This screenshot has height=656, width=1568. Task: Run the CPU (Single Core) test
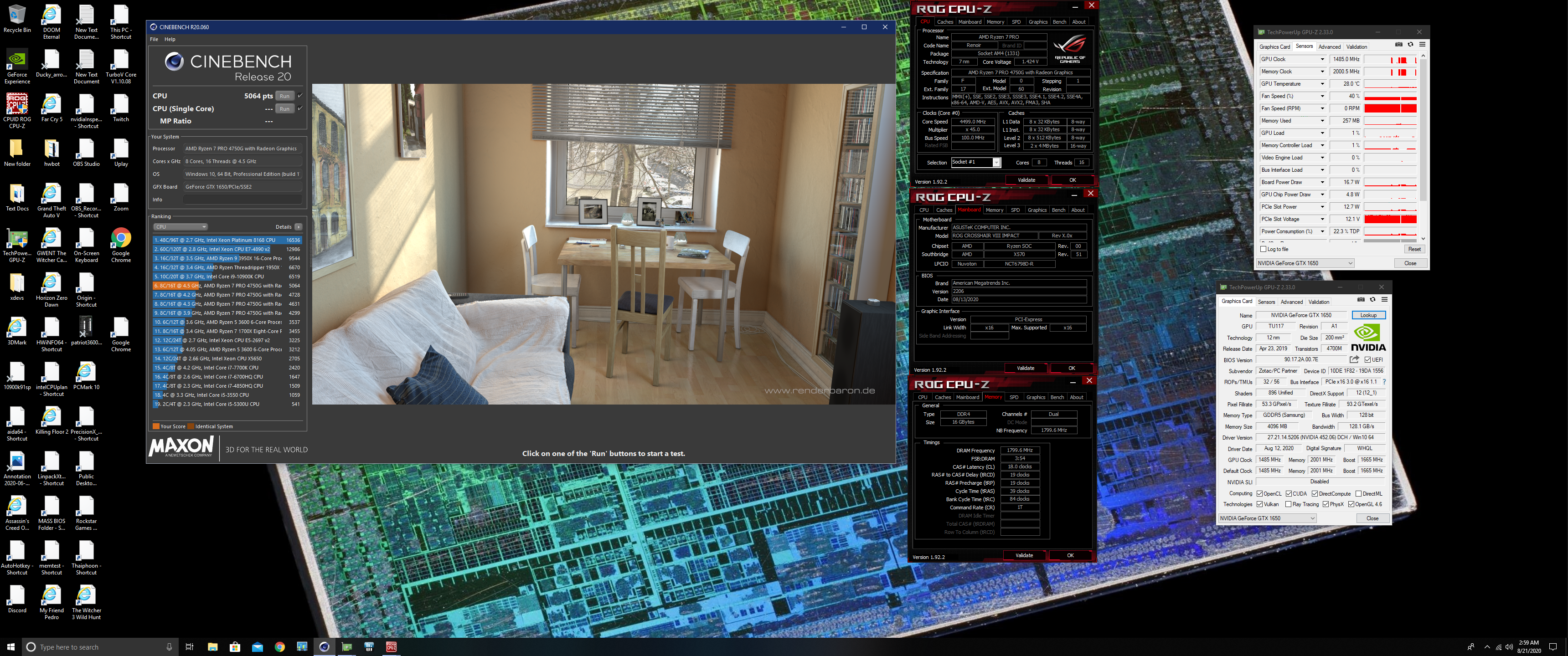(284, 109)
